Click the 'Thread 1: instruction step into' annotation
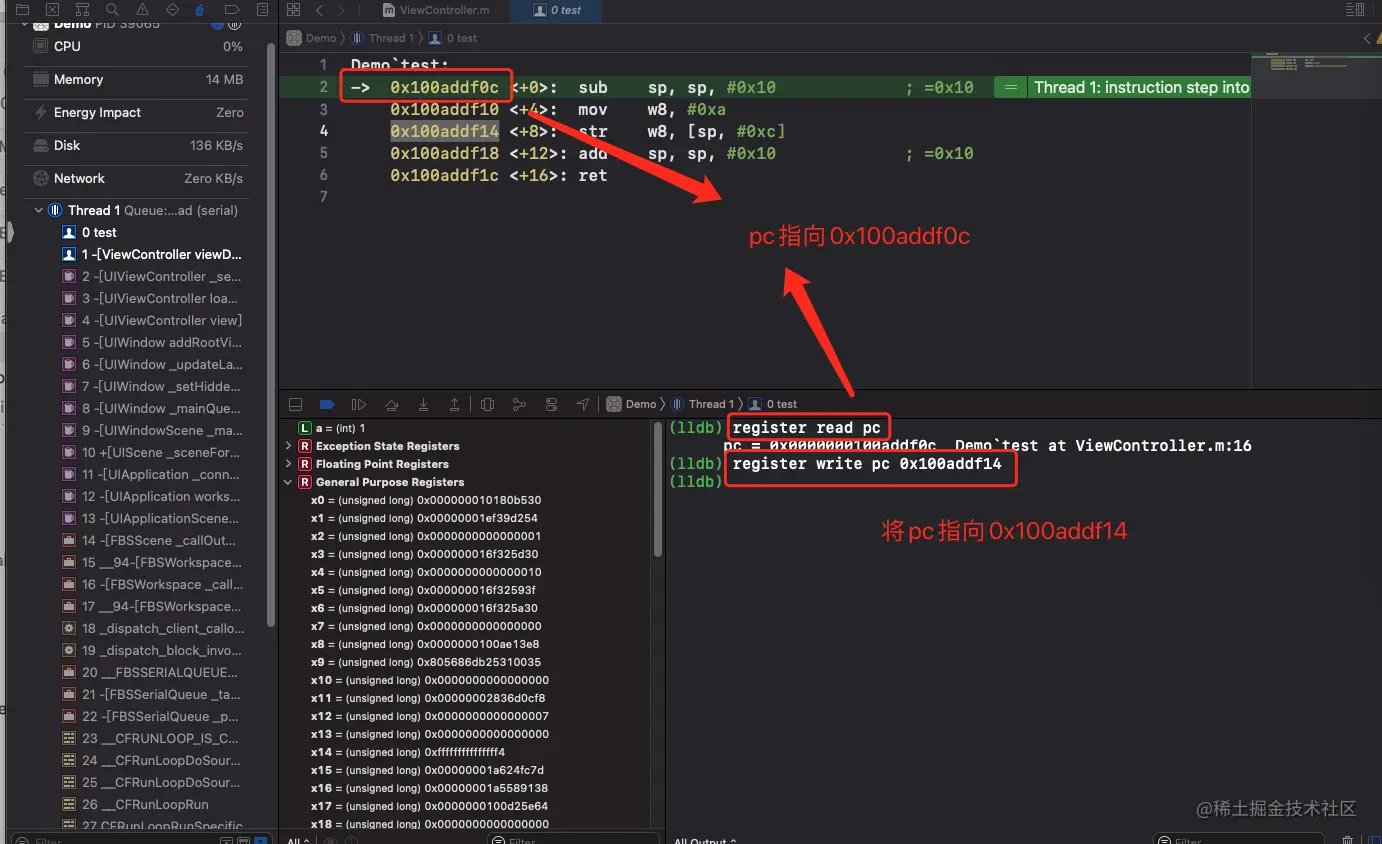1382x844 pixels. click(1141, 88)
